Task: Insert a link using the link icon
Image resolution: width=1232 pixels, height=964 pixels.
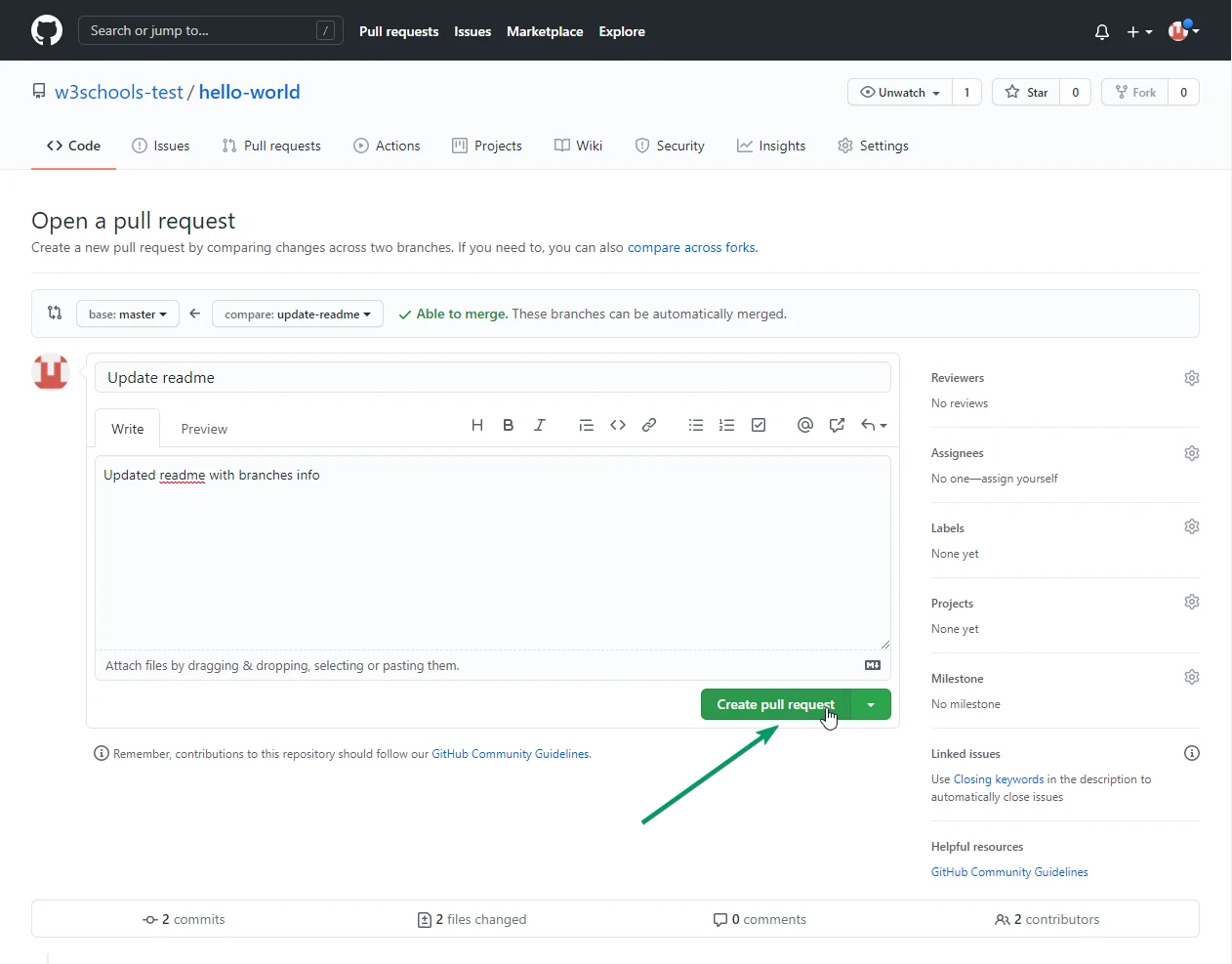Action: tap(649, 425)
